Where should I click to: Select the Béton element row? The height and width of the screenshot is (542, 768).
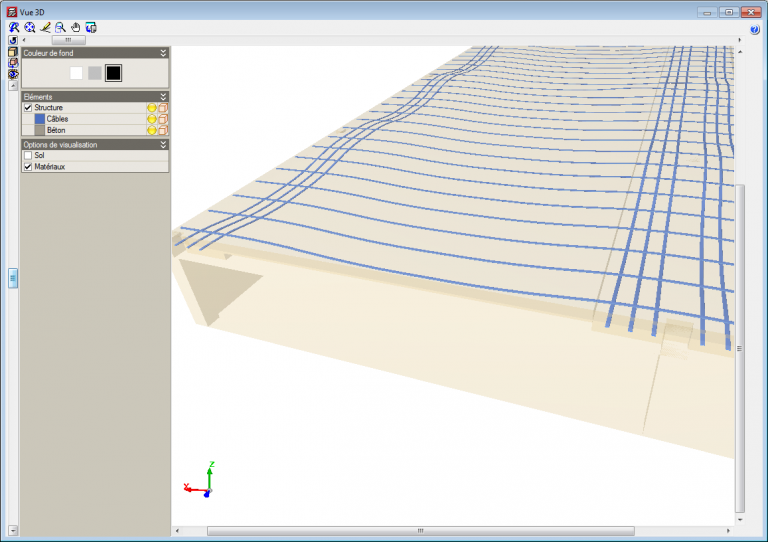(95, 130)
